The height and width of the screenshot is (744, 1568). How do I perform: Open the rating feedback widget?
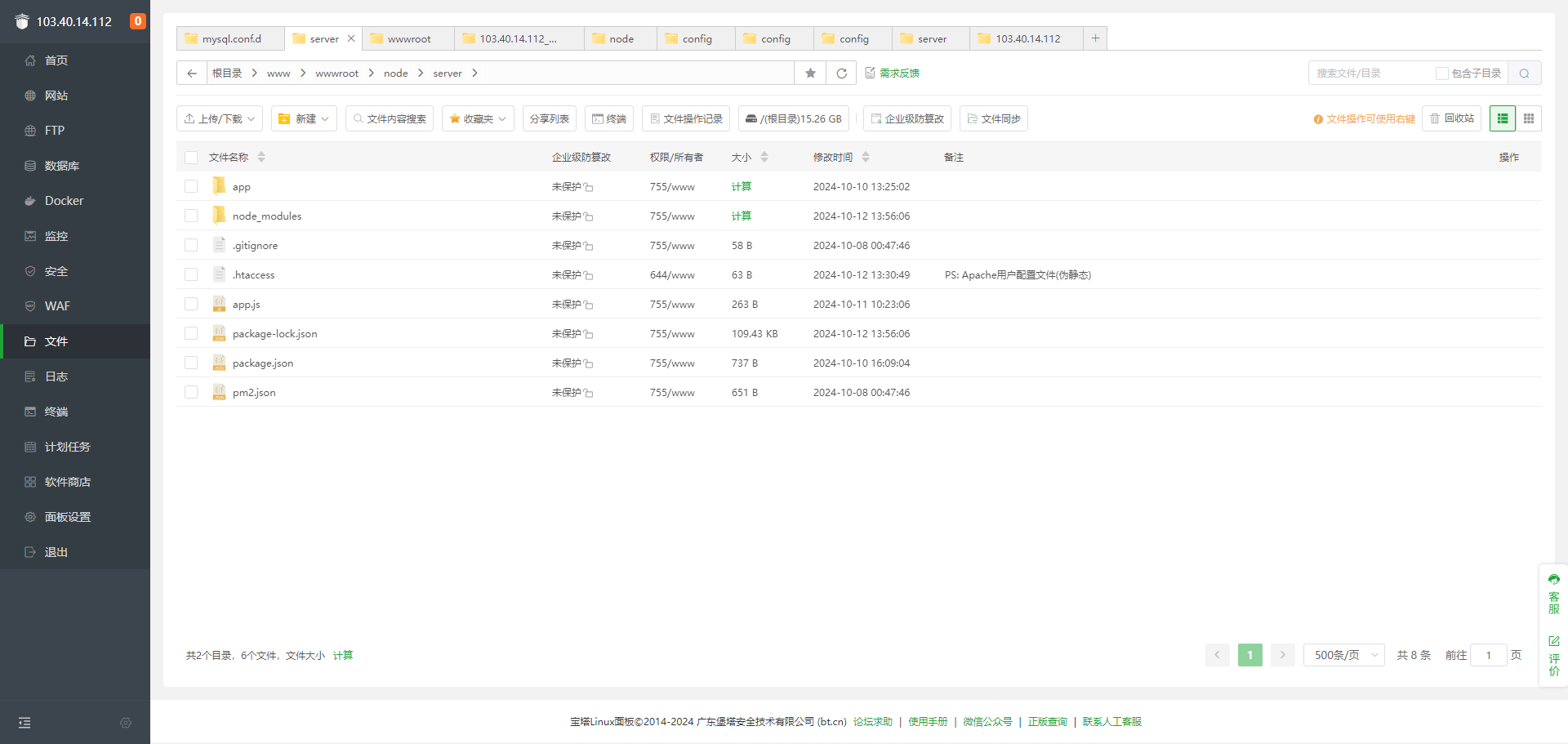point(1553,656)
